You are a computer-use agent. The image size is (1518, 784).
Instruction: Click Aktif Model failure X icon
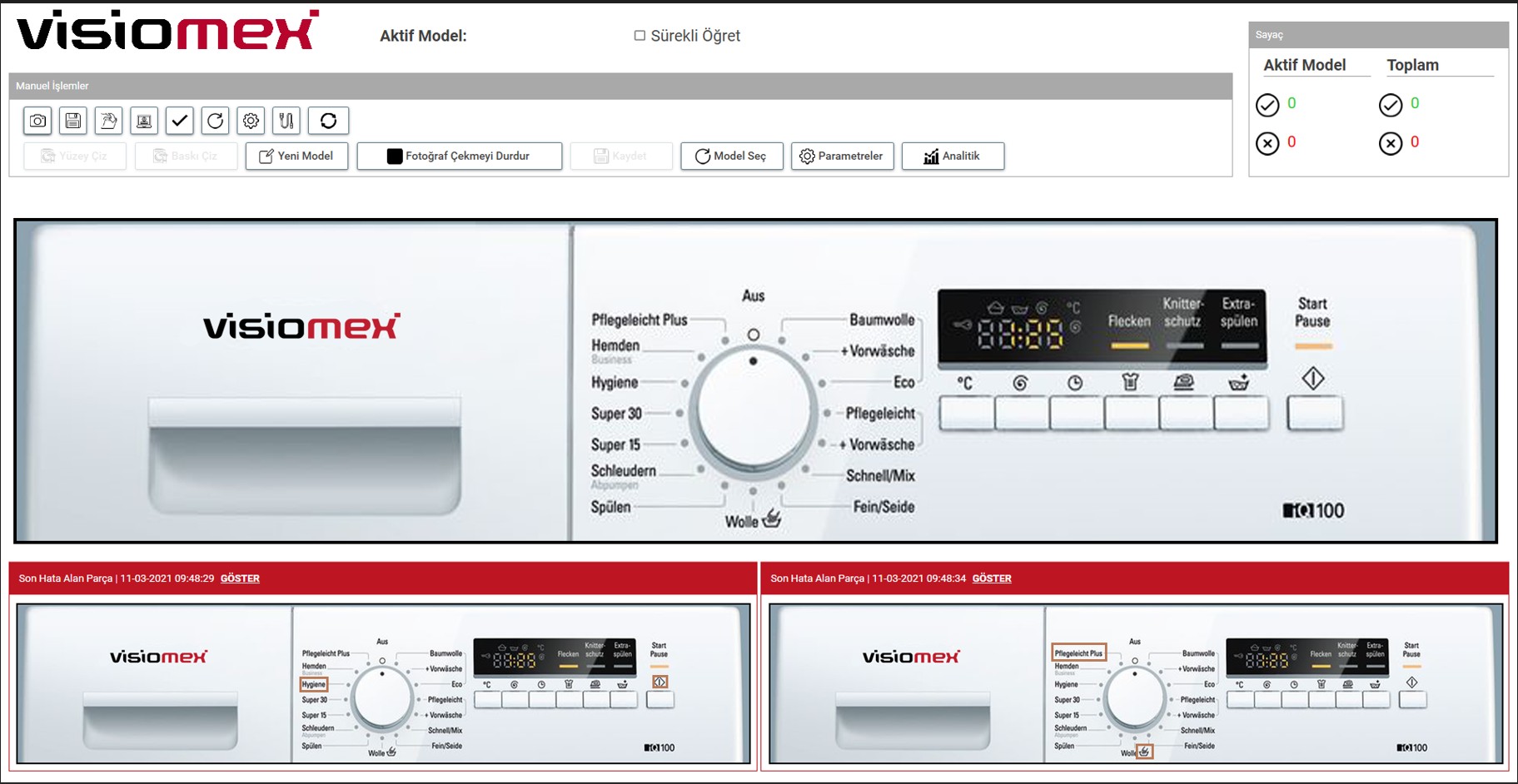[1267, 144]
